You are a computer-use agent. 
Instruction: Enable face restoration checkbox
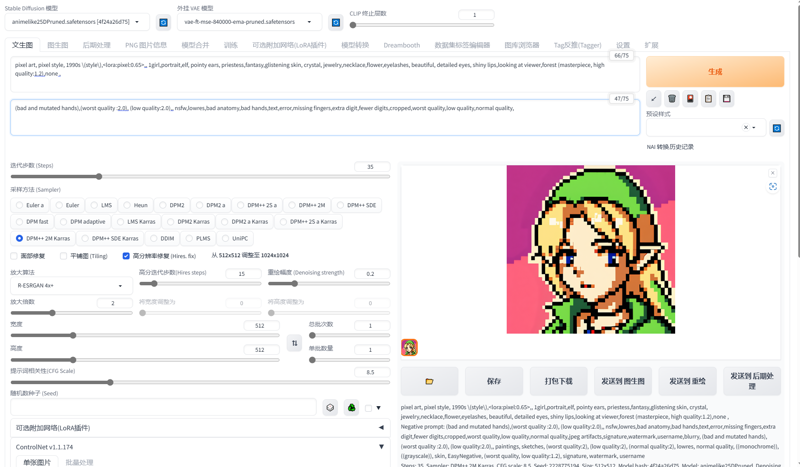coord(14,256)
